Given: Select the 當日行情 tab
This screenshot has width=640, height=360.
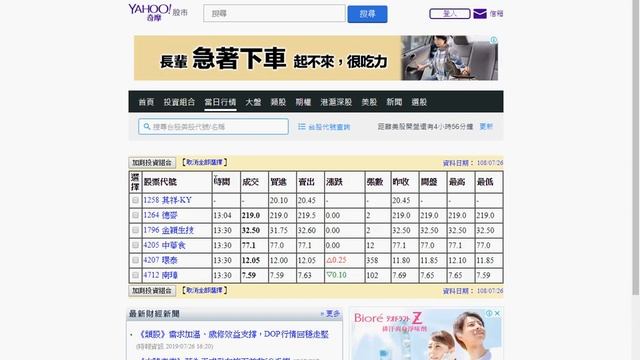Looking at the screenshot, I should (x=220, y=102).
